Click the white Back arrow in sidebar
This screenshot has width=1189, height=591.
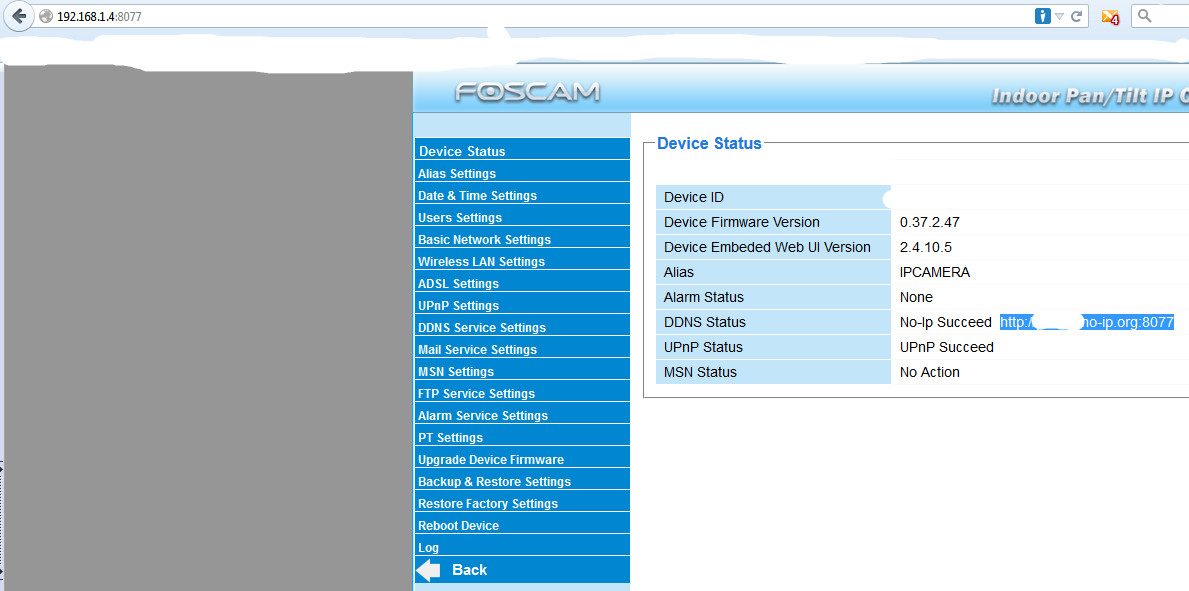[x=429, y=570]
